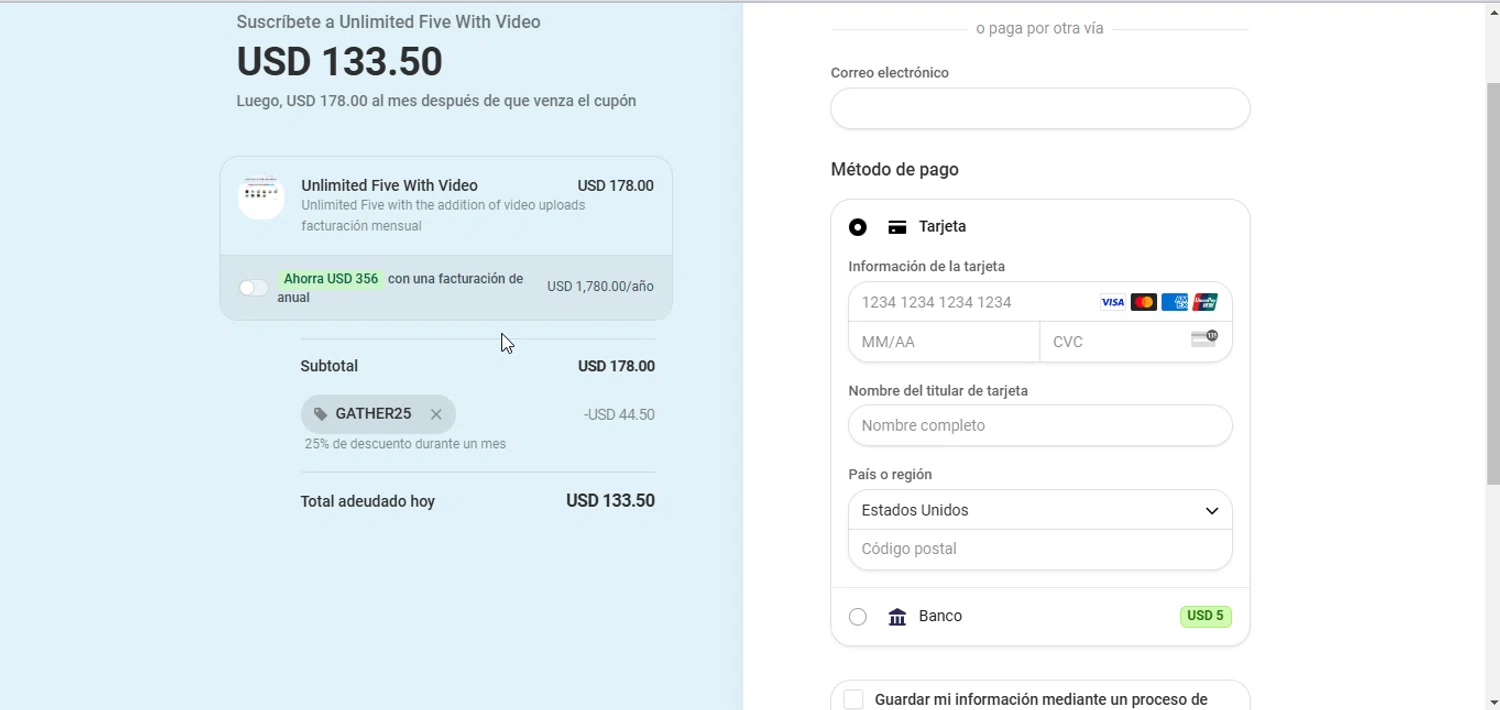Screen dimensions: 1500x710
Task: Select the Tarjeta payment radio button
Action: (x=858, y=227)
